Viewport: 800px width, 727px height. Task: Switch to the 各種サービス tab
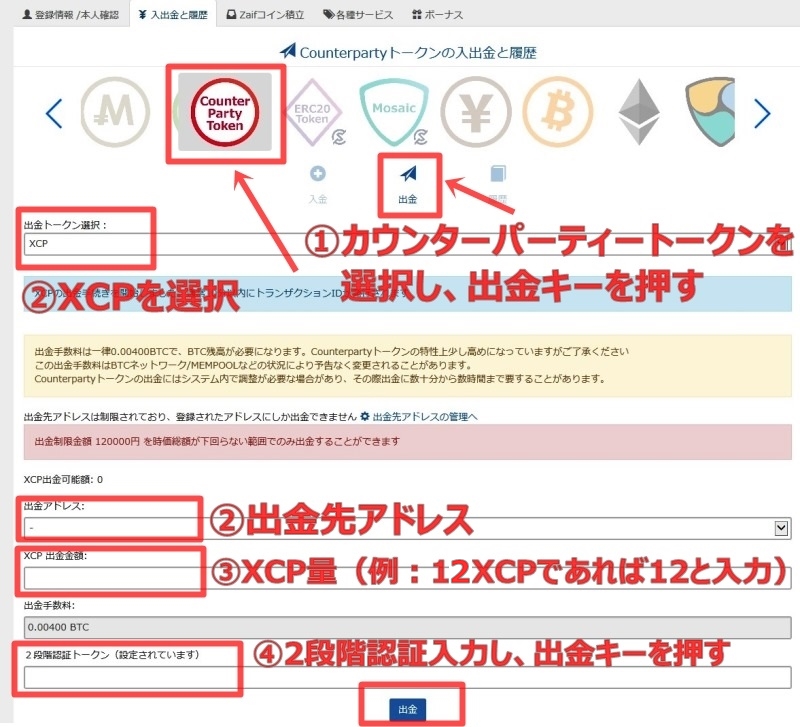coord(358,14)
